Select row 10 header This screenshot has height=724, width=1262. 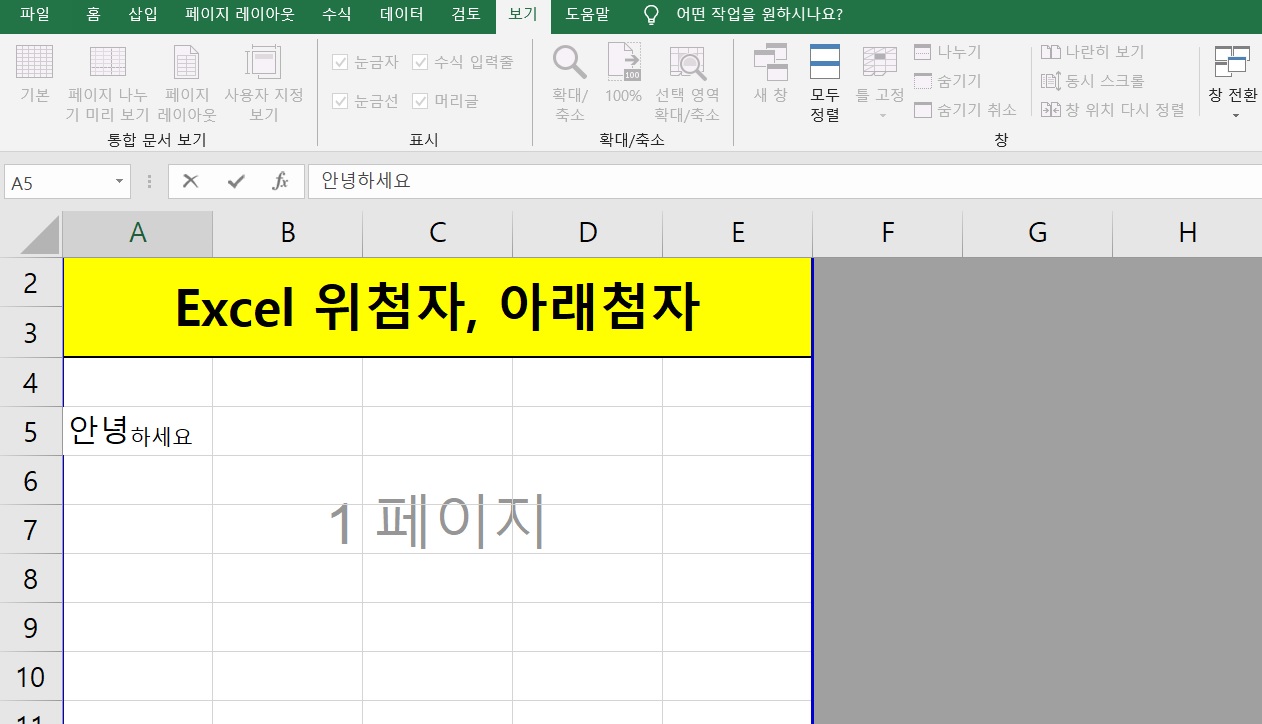(x=31, y=677)
